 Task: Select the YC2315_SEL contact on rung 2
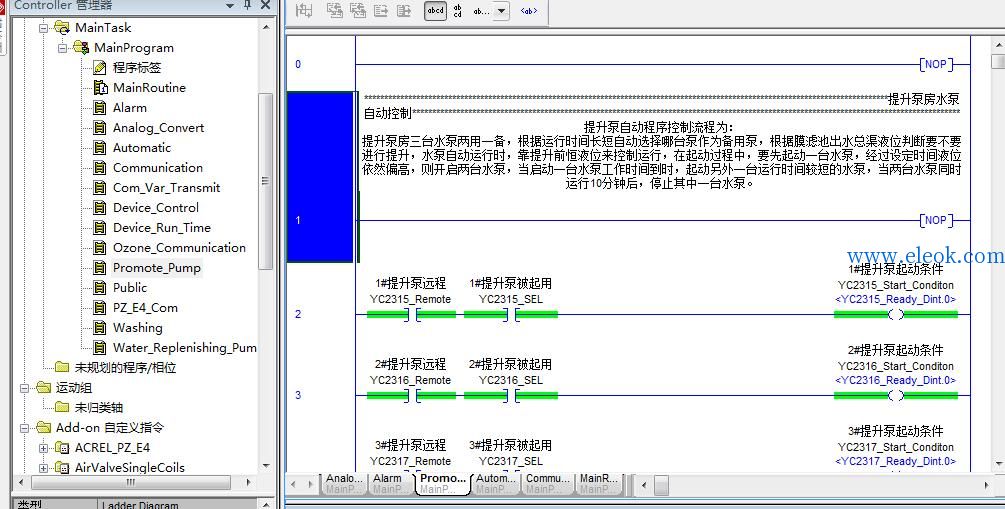click(x=511, y=314)
